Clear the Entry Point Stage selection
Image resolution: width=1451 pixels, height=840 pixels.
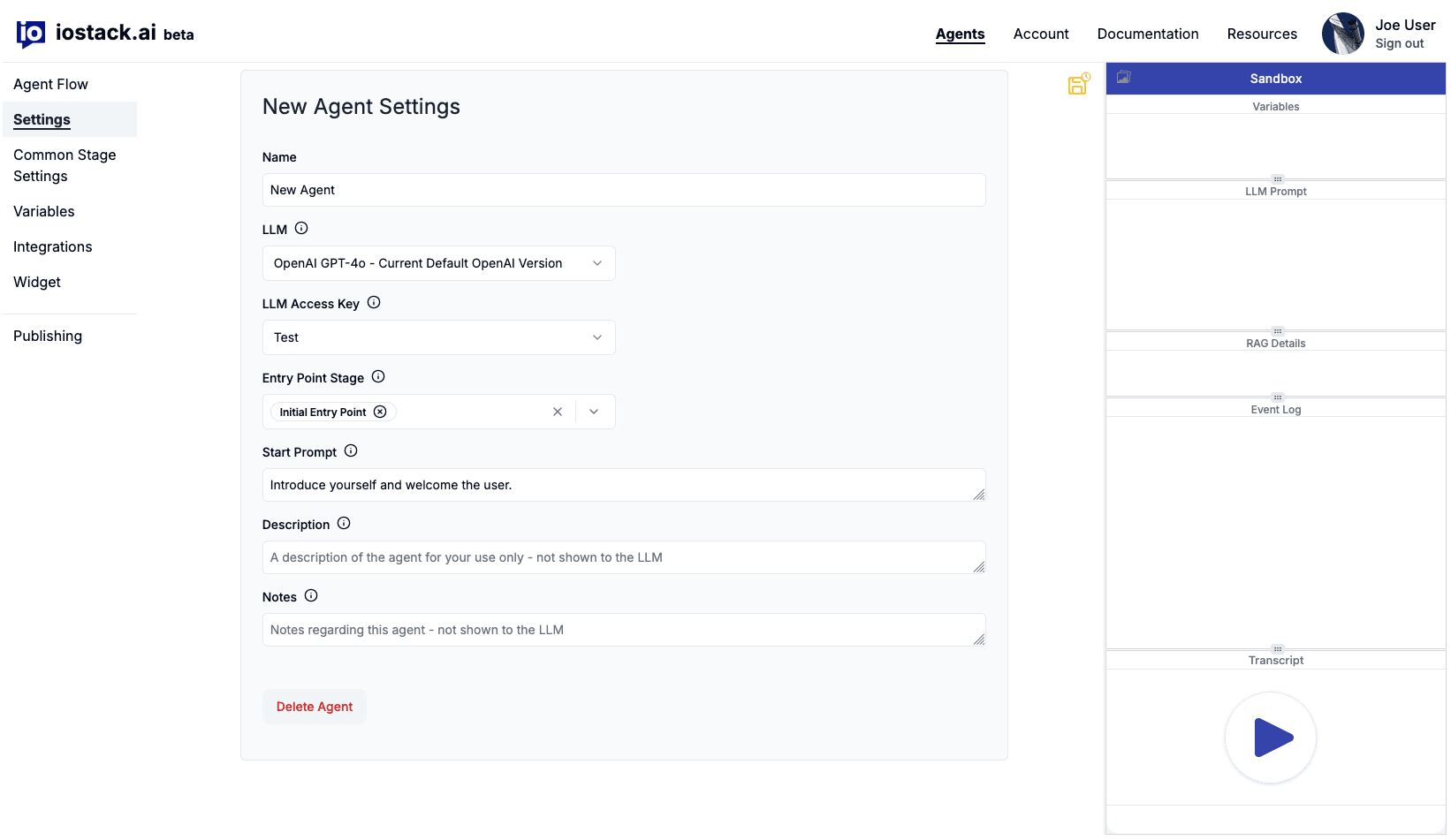coord(558,412)
